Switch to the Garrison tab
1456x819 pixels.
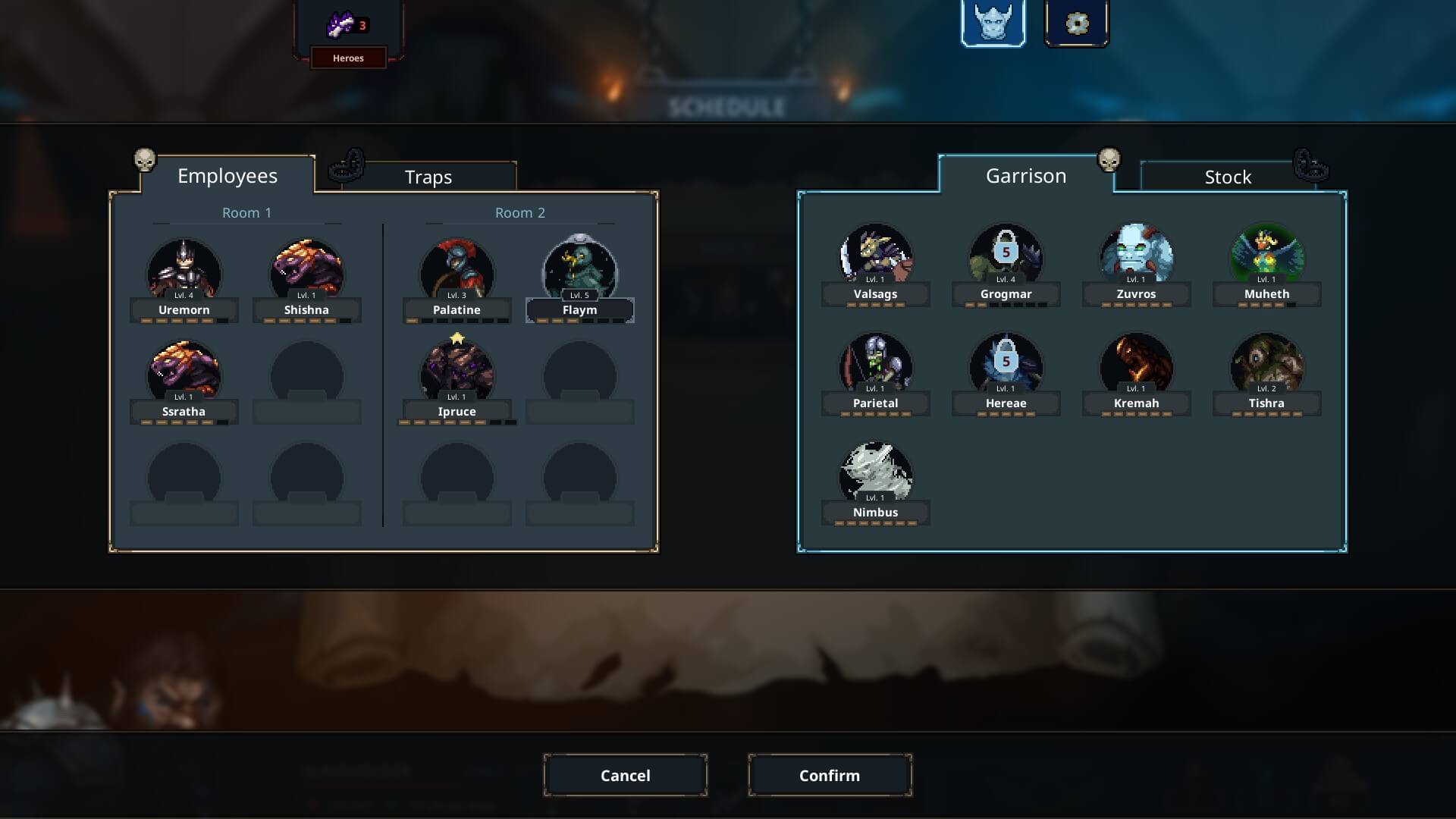tap(1026, 175)
